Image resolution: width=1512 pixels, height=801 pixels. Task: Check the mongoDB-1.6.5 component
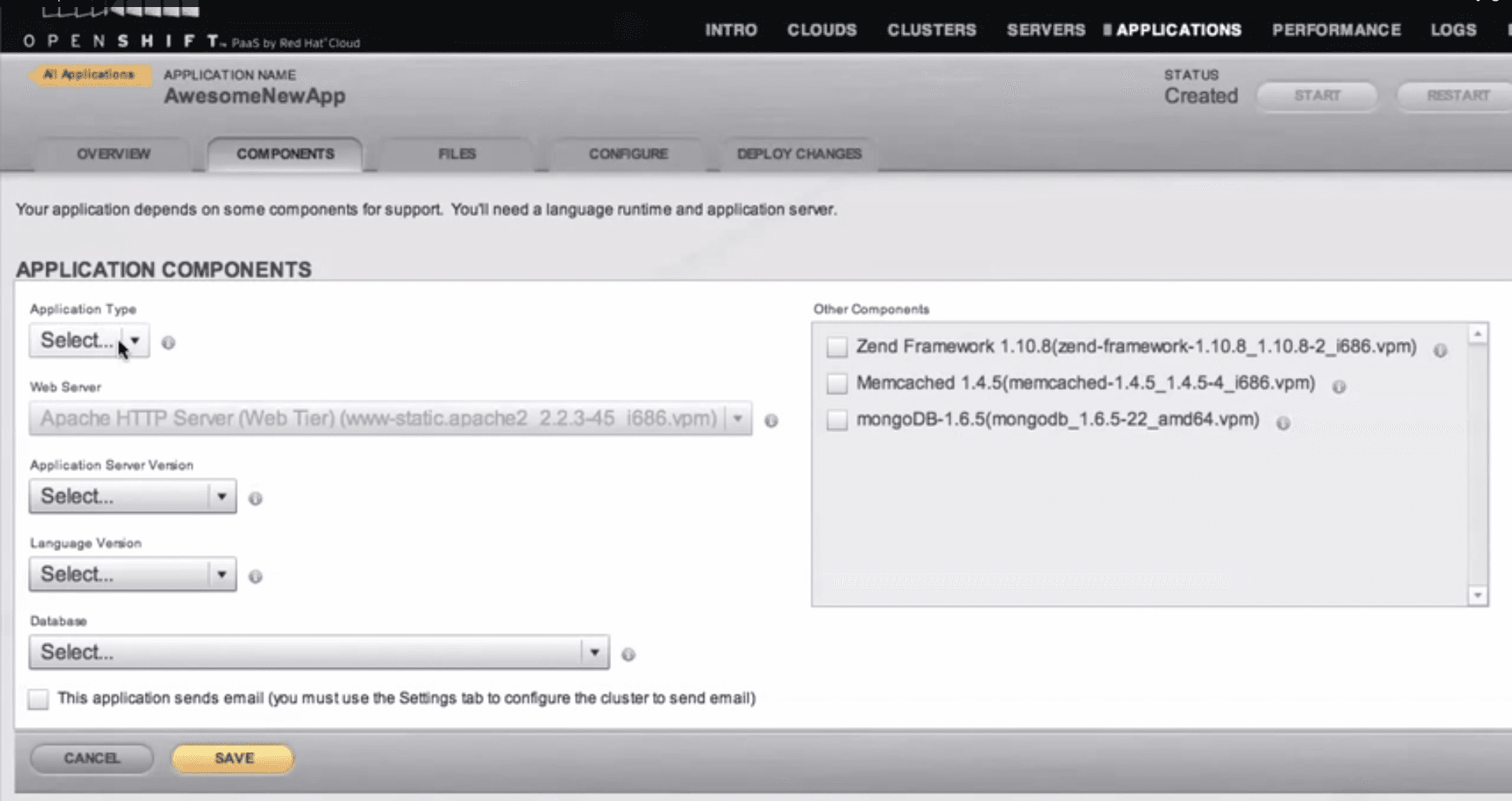click(837, 420)
